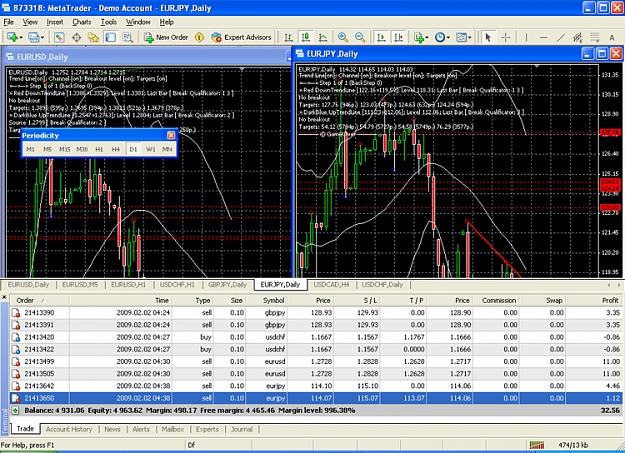Expand the New Chart dropdown arrow

click(x=21, y=37)
